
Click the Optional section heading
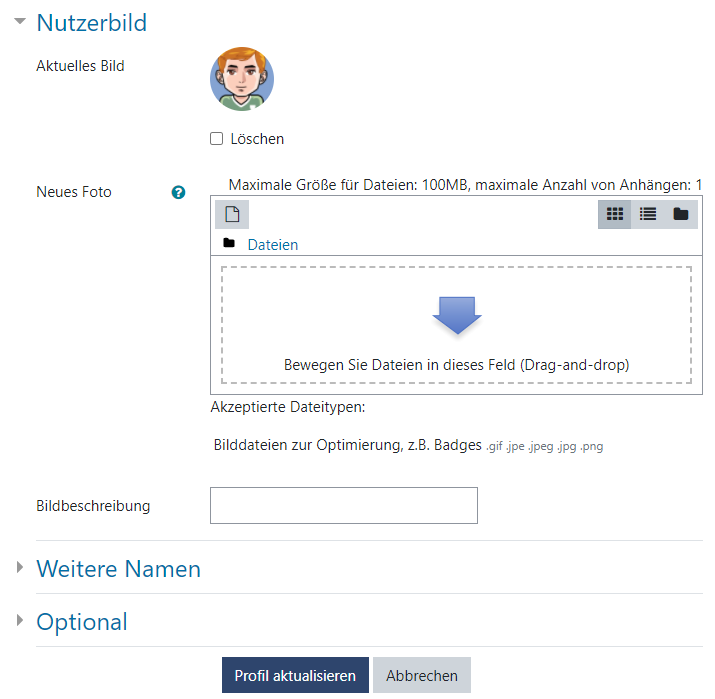click(x=82, y=621)
